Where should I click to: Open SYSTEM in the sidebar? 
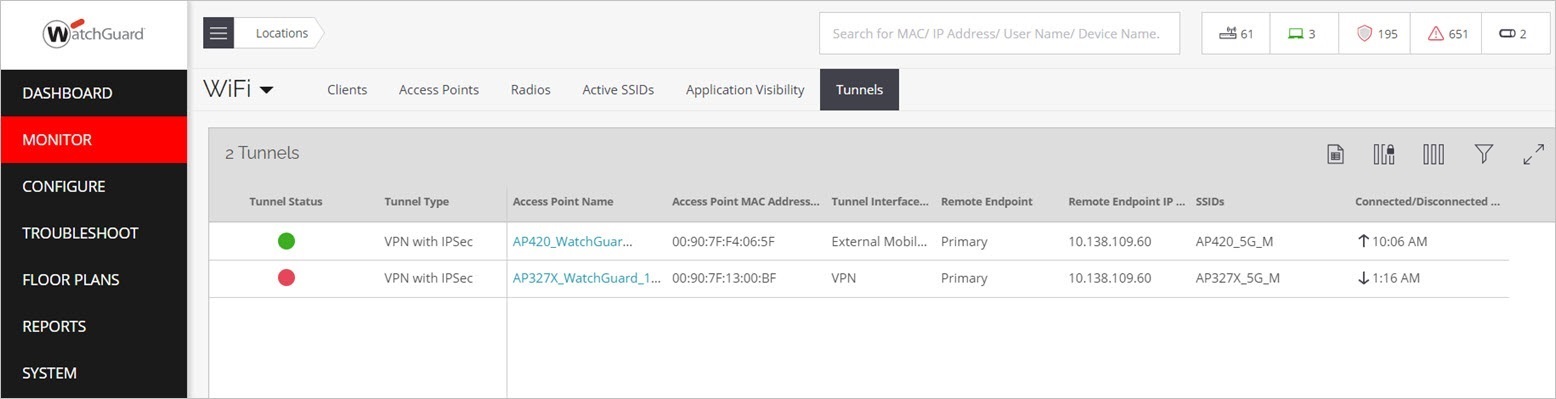coord(94,373)
